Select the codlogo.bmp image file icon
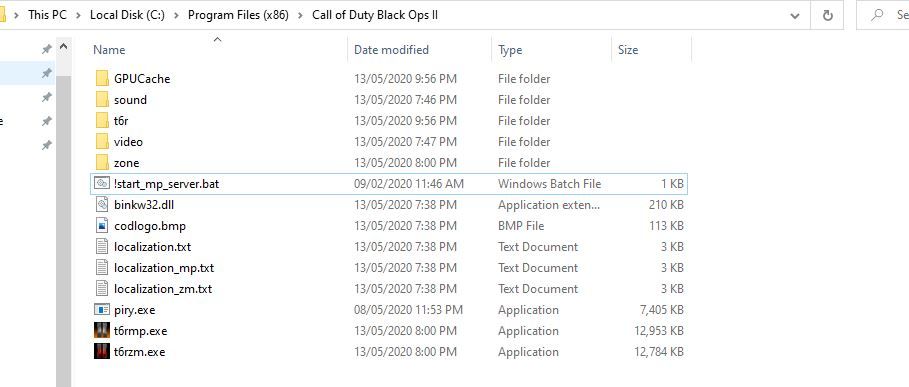Viewport: 909px width, 387px height. pos(102,226)
